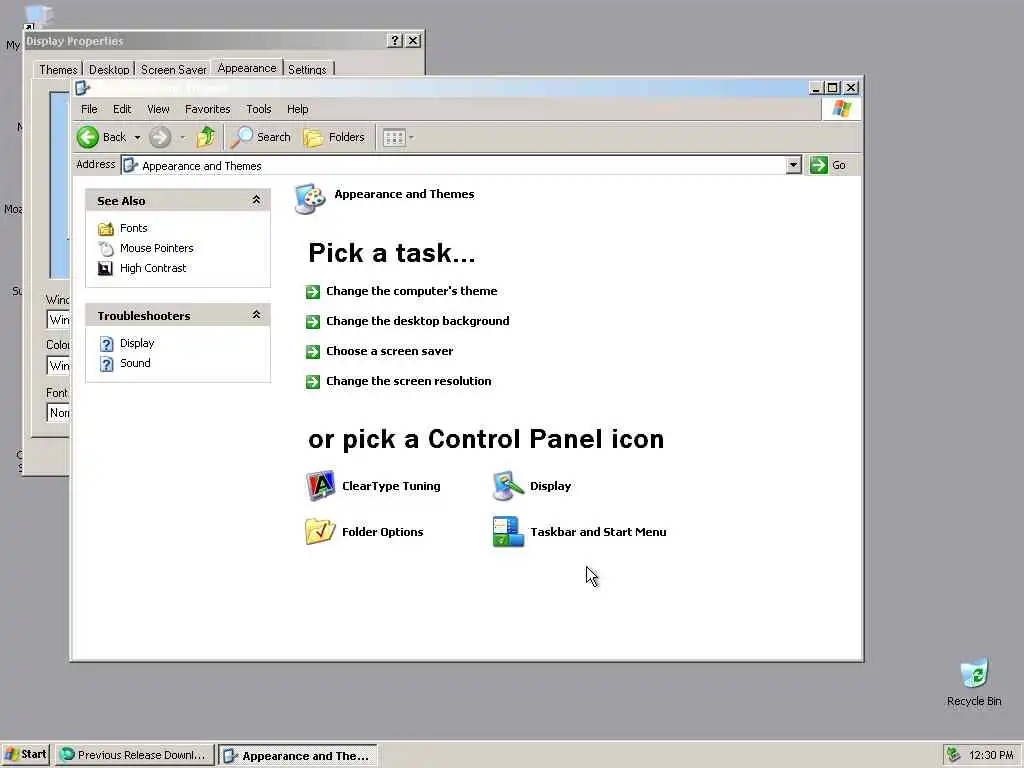Open the Search pane

261,137
